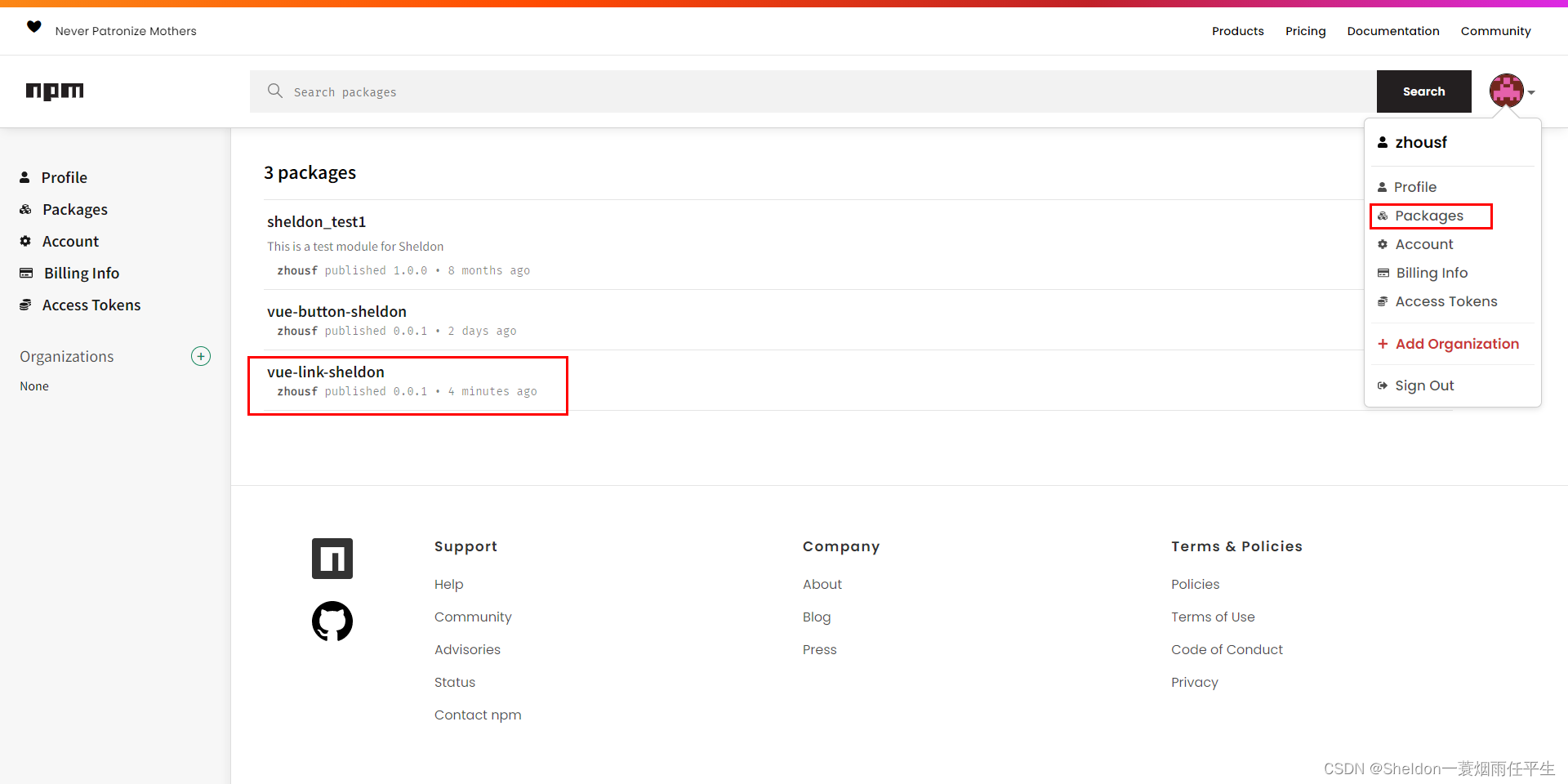The image size is (1568, 784).
Task: Click the black heart icon
Action: click(x=34, y=26)
